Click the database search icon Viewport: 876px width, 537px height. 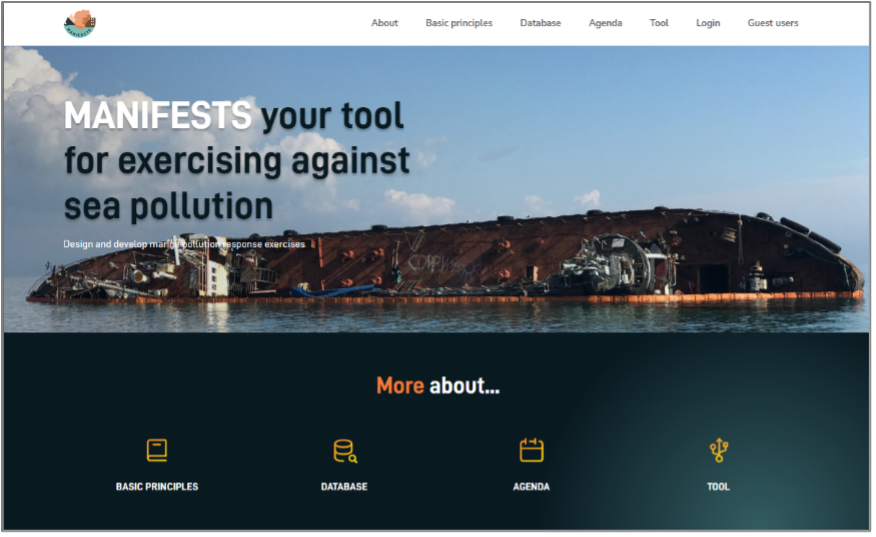(344, 451)
